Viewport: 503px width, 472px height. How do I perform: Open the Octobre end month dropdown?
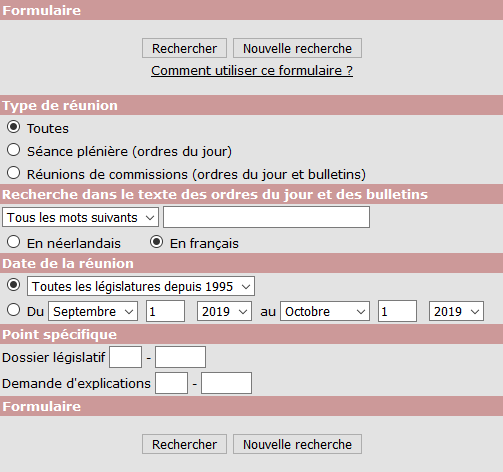325,311
